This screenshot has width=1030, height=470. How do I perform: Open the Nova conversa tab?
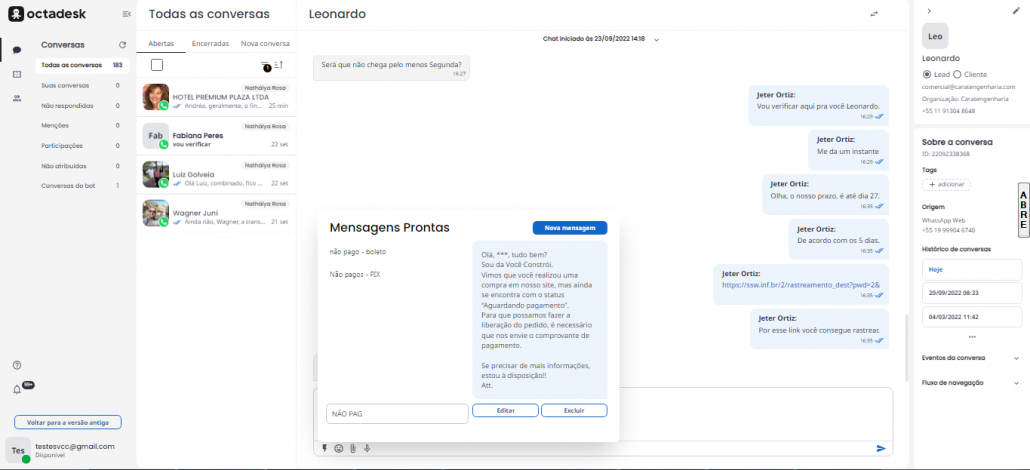point(265,44)
